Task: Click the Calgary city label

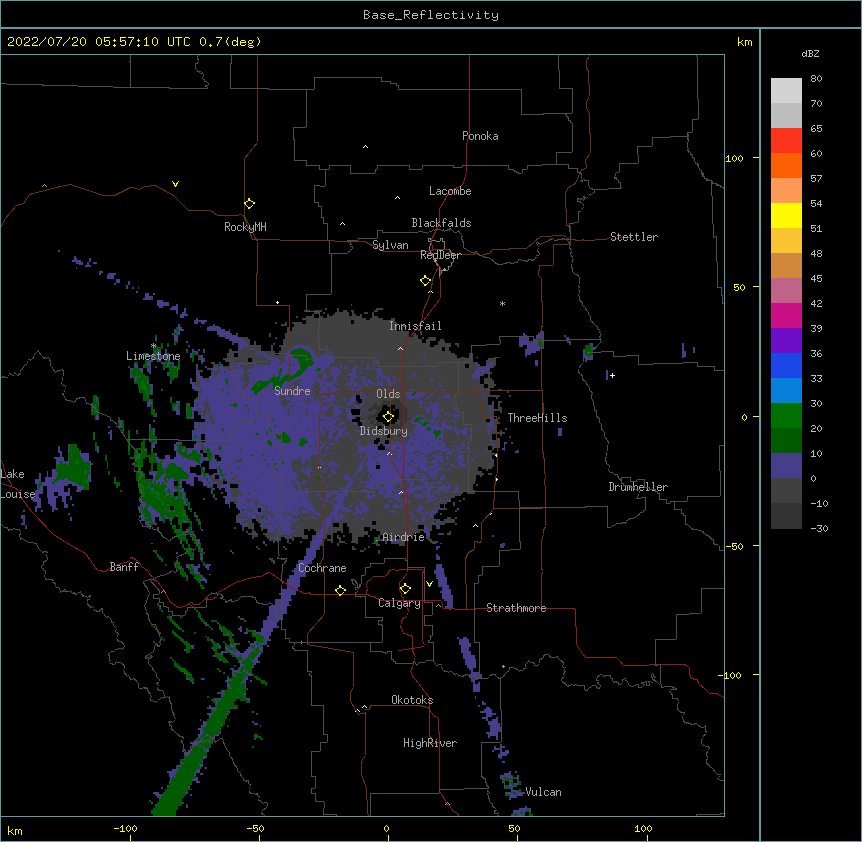Action: (399, 603)
